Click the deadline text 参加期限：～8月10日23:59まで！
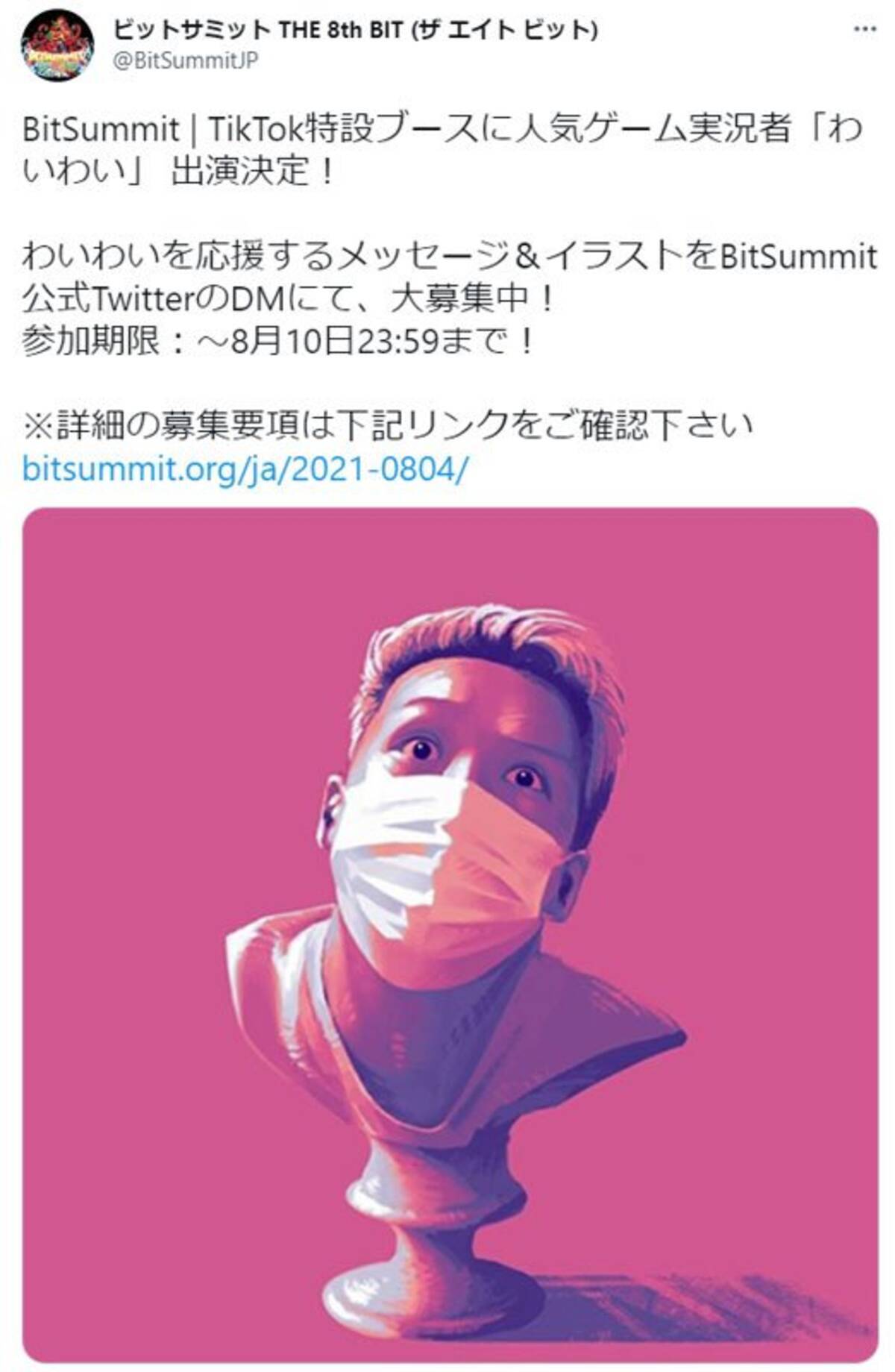Viewport: 895px width, 1372px height. click(279, 342)
